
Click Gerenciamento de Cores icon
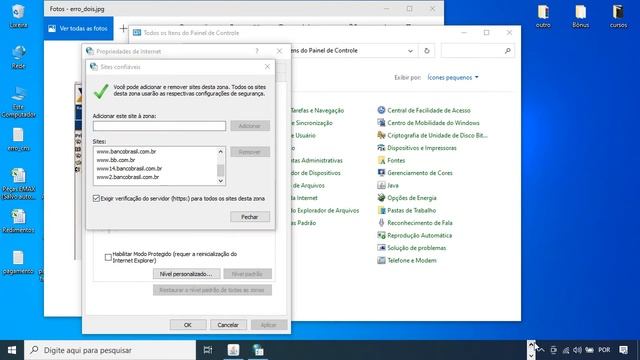coord(381,173)
